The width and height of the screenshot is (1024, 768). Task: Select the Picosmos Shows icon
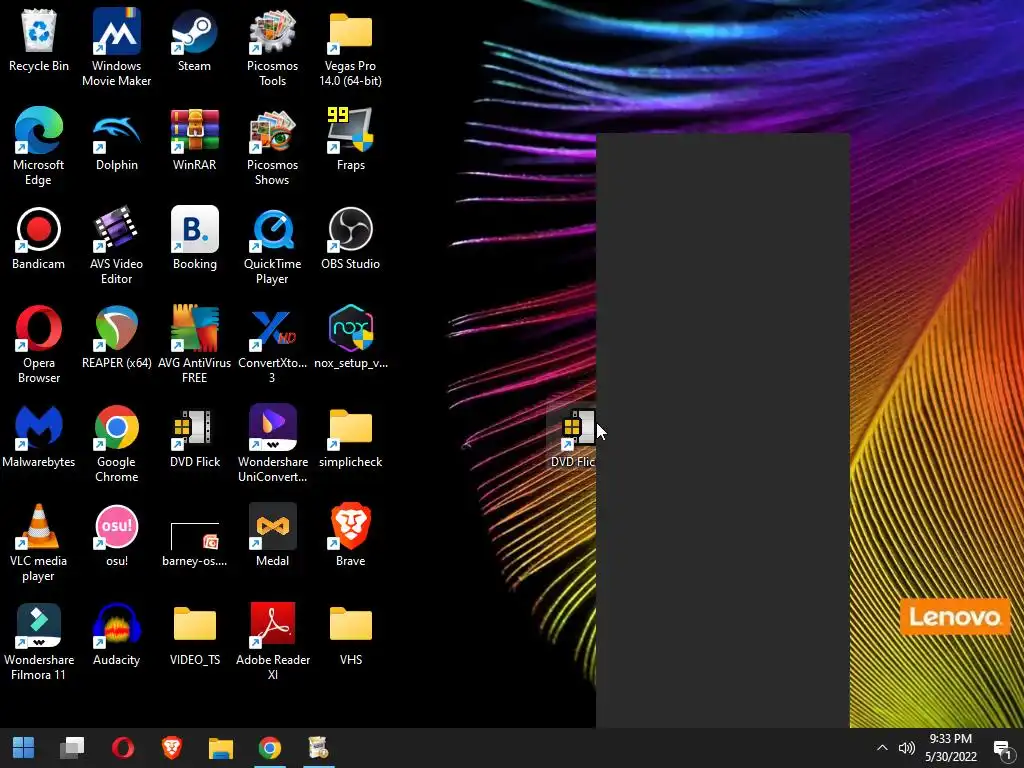pos(272,146)
